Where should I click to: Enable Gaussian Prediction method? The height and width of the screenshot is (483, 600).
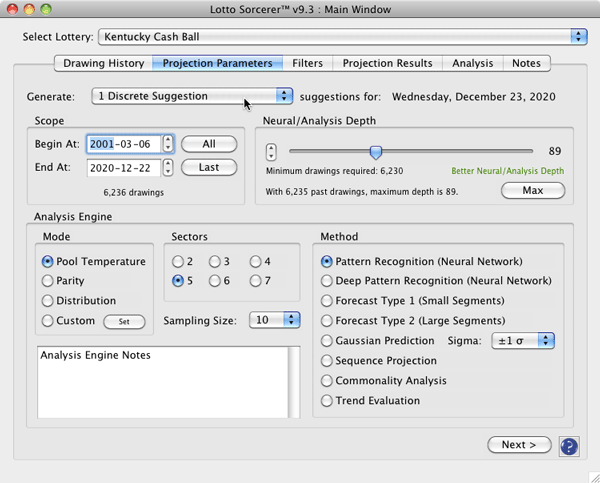pyautogui.click(x=327, y=341)
